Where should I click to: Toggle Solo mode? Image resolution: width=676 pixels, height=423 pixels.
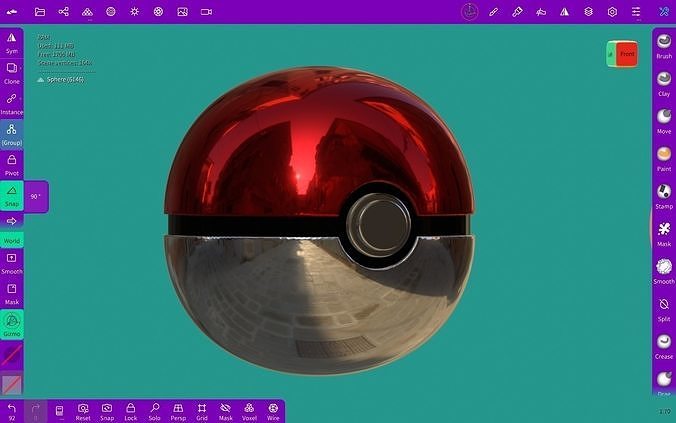point(154,411)
